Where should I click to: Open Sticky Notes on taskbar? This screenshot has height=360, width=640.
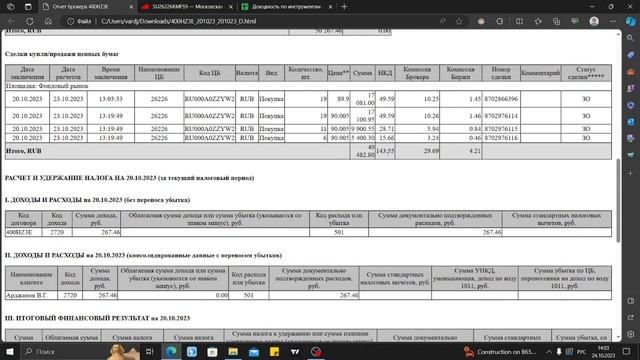[x=274, y=351]
